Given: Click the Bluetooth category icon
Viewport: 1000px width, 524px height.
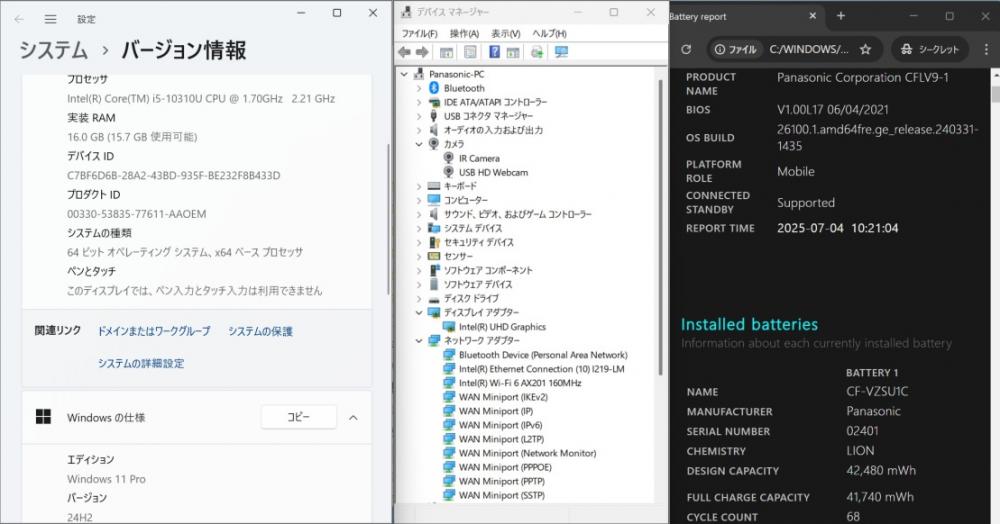Looking at the screenshot, I should [x=434, y=88].
